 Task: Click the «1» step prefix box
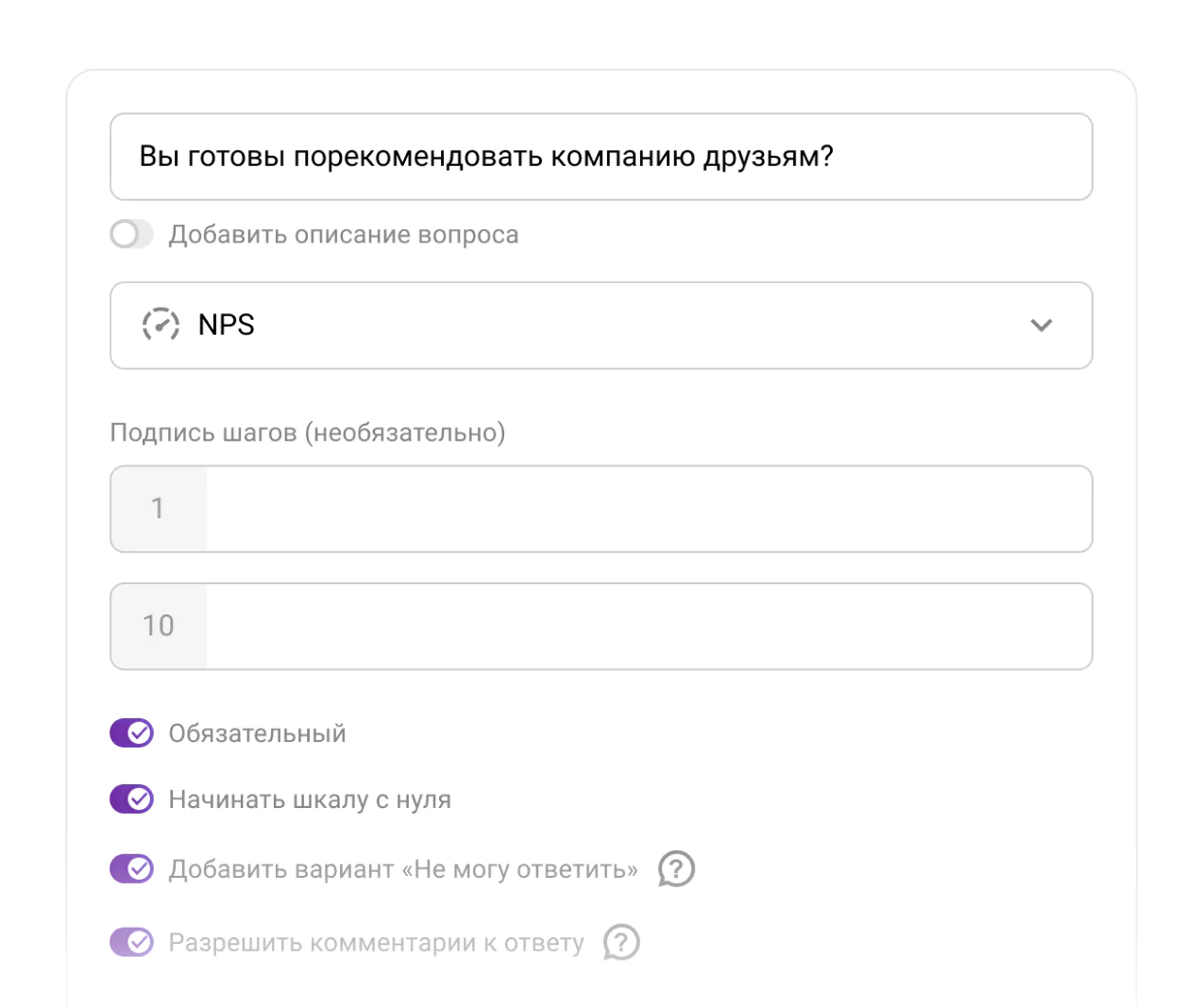(x=158, y=509)
